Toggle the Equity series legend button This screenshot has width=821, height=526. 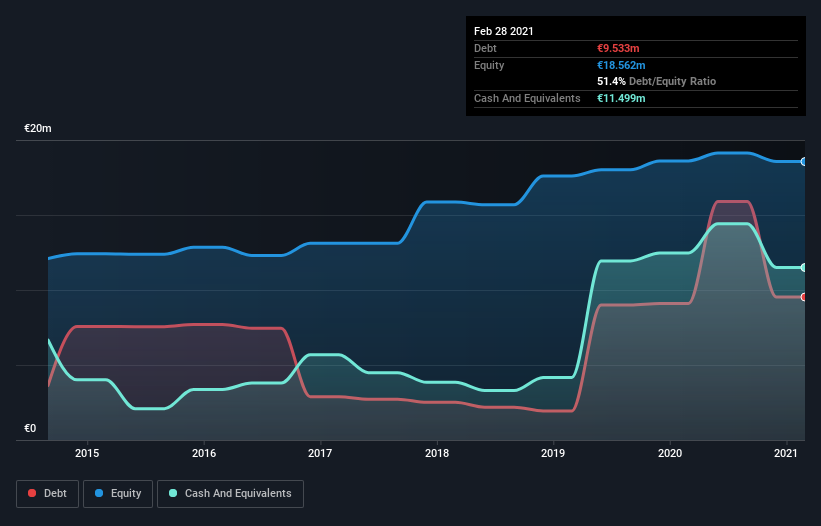click(x=118, y=494)
